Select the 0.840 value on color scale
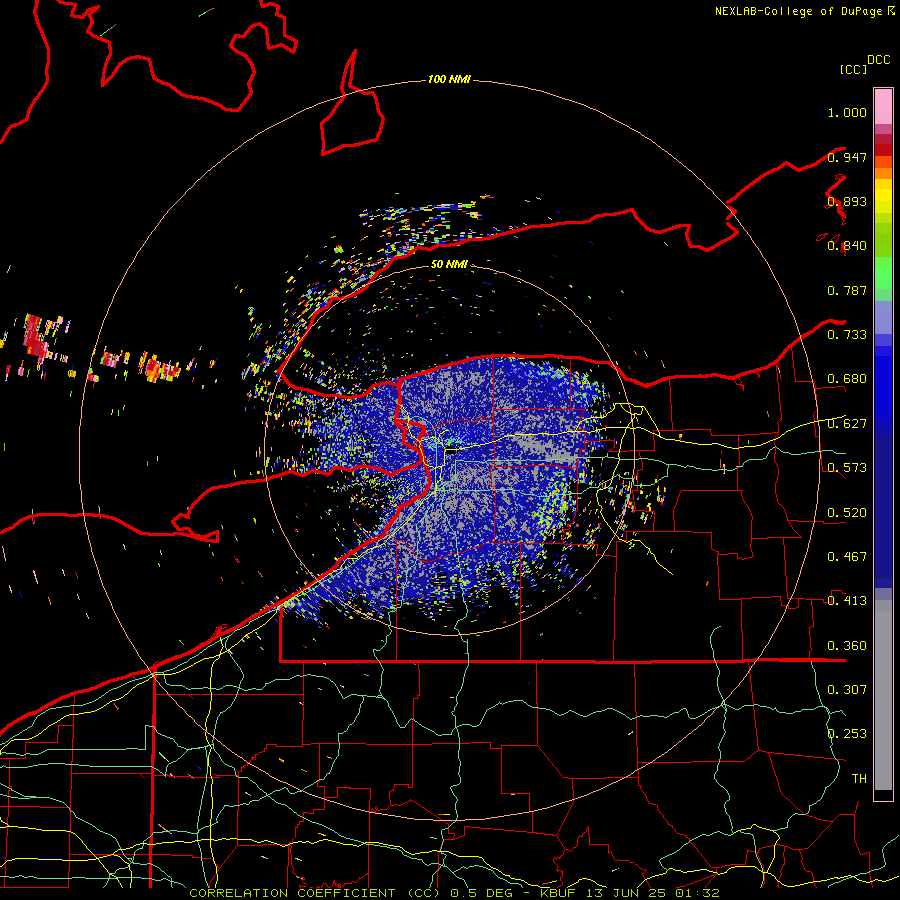This screenshot has height=900, width=900. [x=847, y=246]
